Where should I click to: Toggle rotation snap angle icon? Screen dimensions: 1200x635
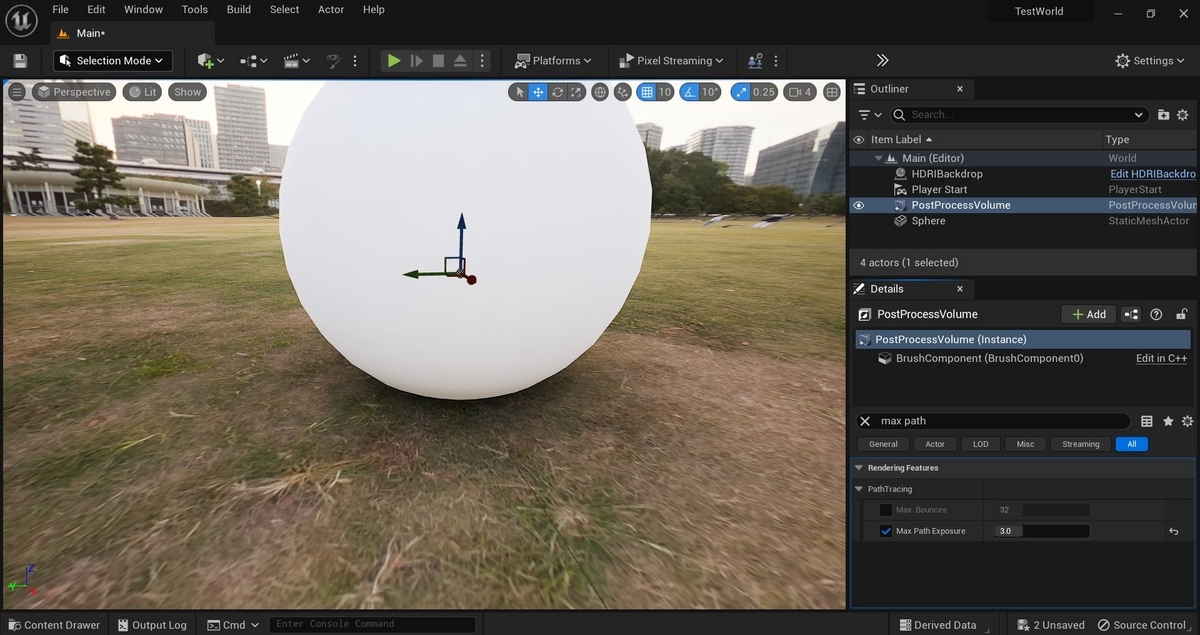tap(689, 92)
